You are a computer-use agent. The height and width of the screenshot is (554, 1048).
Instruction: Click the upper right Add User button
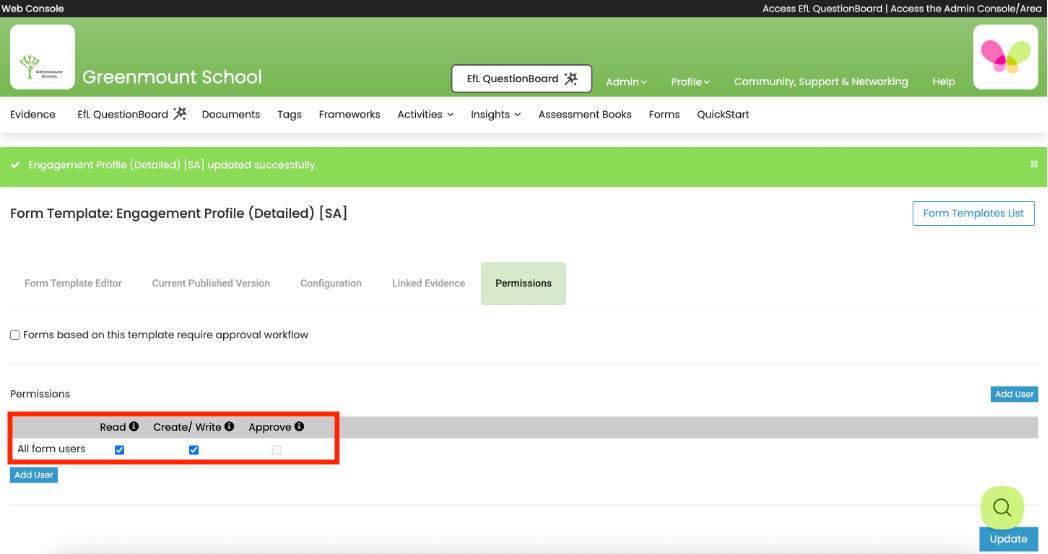(1014, 394)
